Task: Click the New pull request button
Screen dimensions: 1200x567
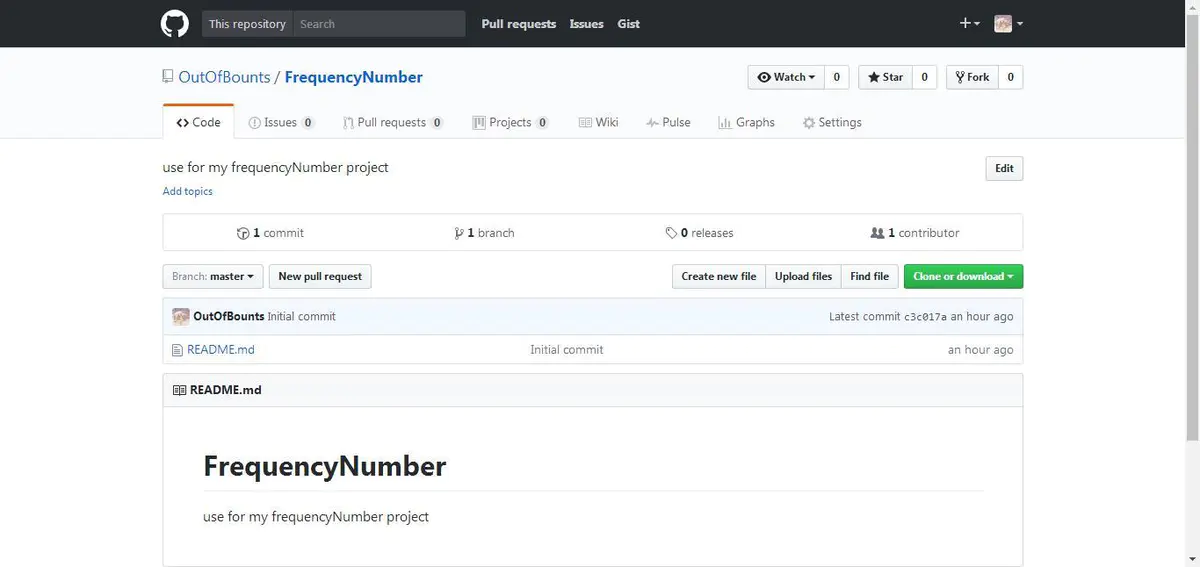Action: (x=320, y=276)
